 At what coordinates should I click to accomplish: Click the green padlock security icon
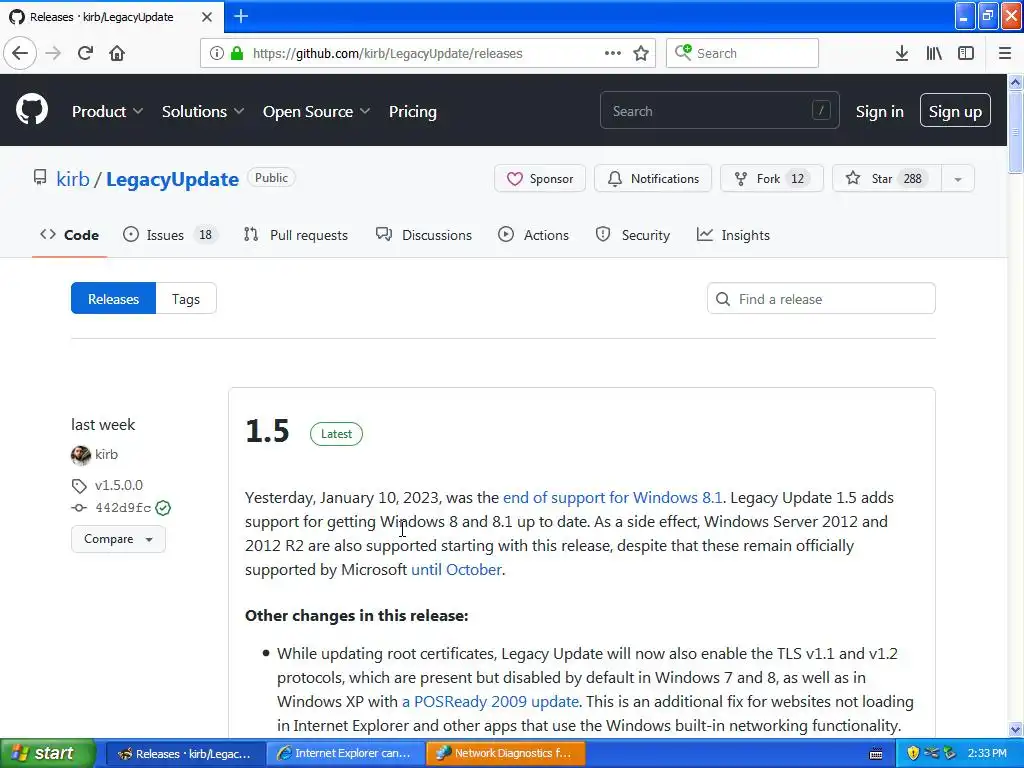pyautogui.click(x=237, y=53)
